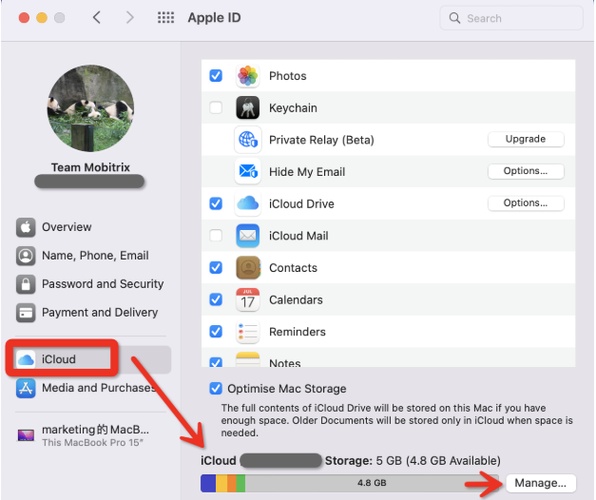Open the Overview section

91,227
